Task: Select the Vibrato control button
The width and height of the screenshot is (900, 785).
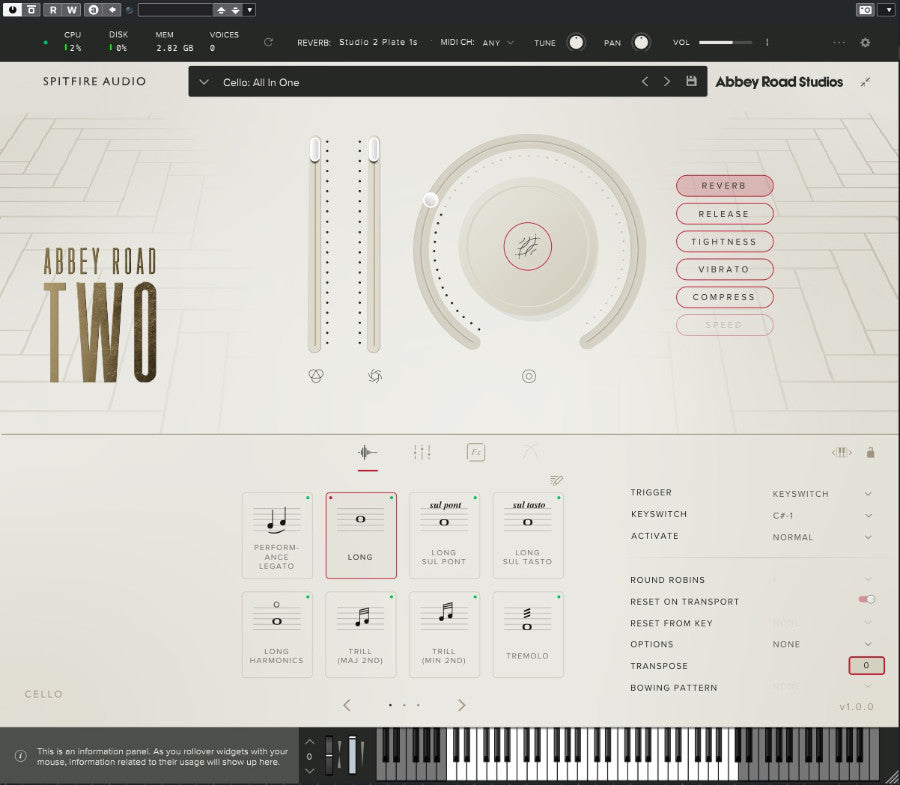Action: [724, 269]
